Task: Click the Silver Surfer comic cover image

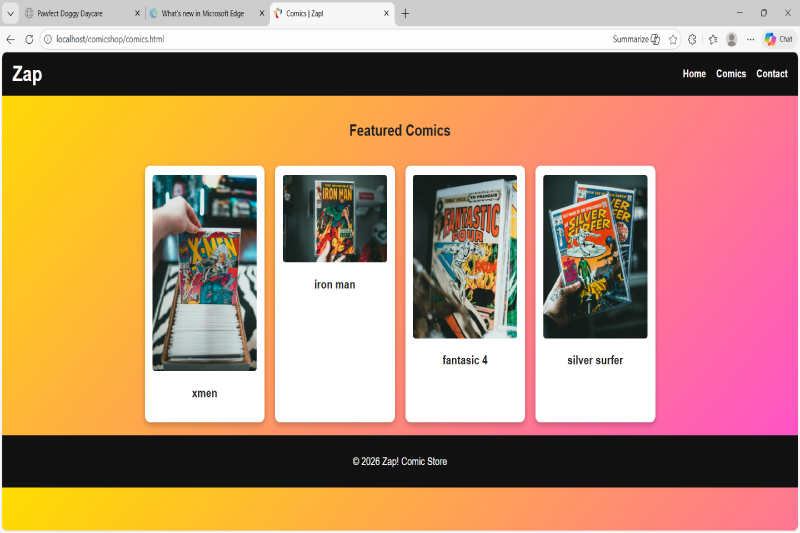Action: (x=595, y=257)
